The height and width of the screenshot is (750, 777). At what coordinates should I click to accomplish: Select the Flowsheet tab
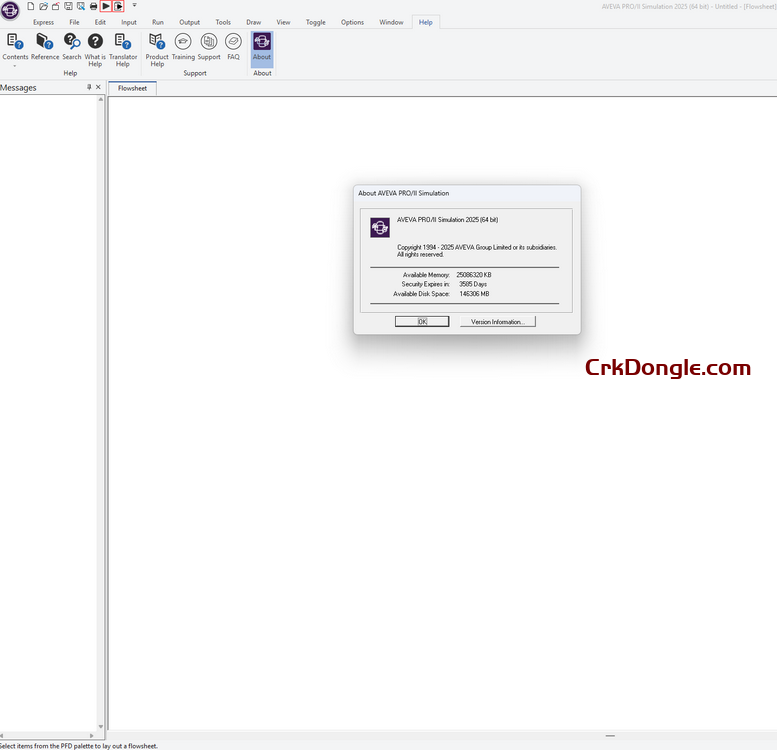(132, 88)
